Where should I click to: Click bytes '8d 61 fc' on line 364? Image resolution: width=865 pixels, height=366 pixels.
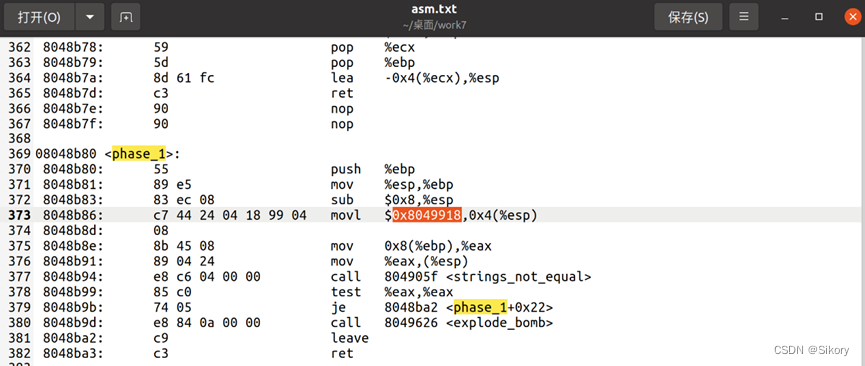[x=184, y=78]
